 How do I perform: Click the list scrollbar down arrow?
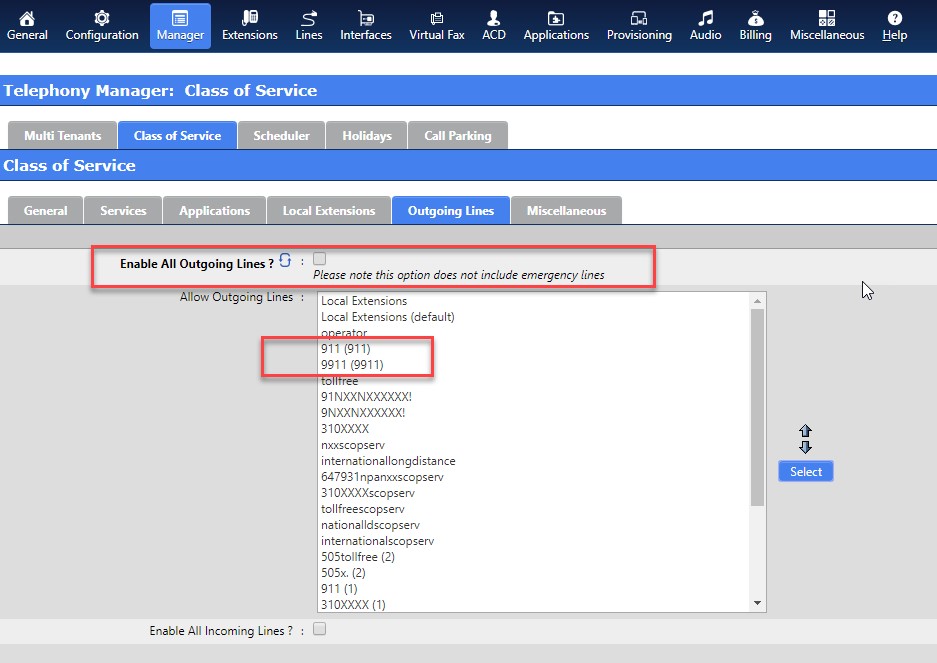pyautogui.click(x=757, y=603)
